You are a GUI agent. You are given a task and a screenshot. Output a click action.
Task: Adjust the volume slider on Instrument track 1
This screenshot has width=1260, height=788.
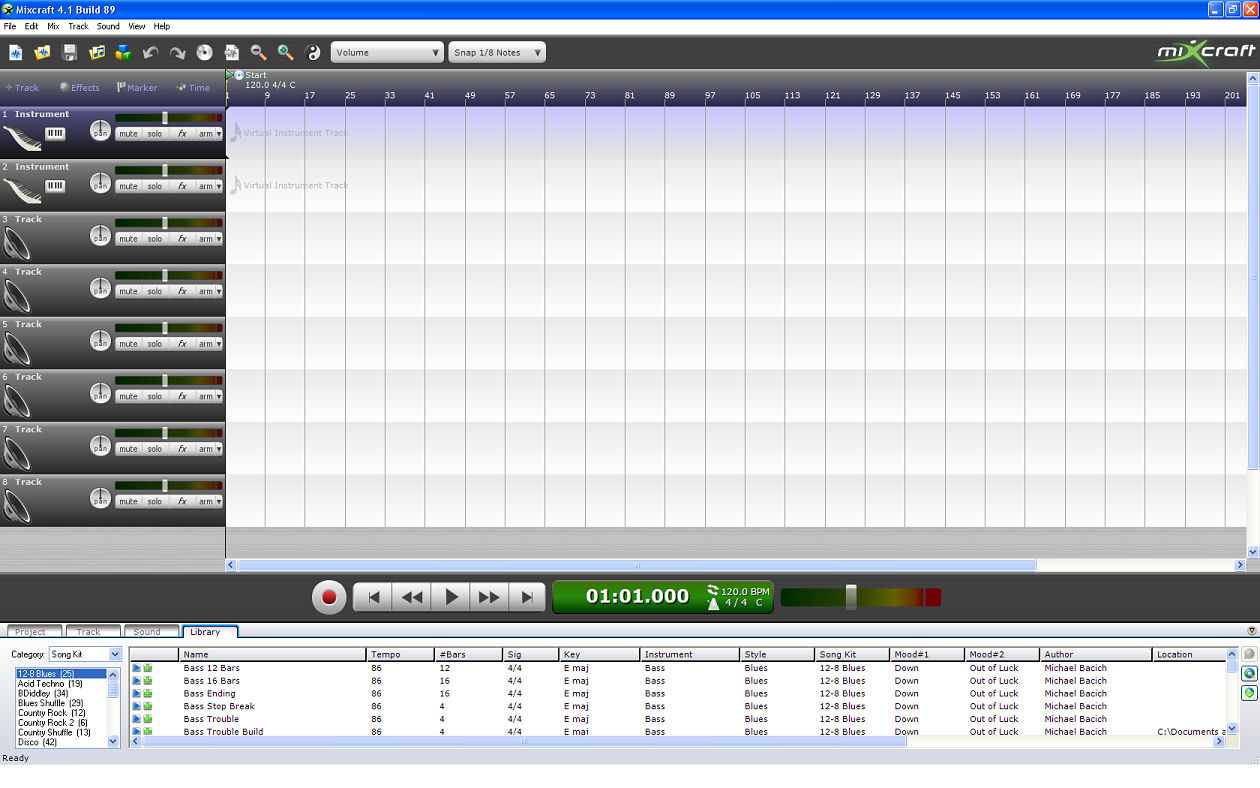pos(165,118)
